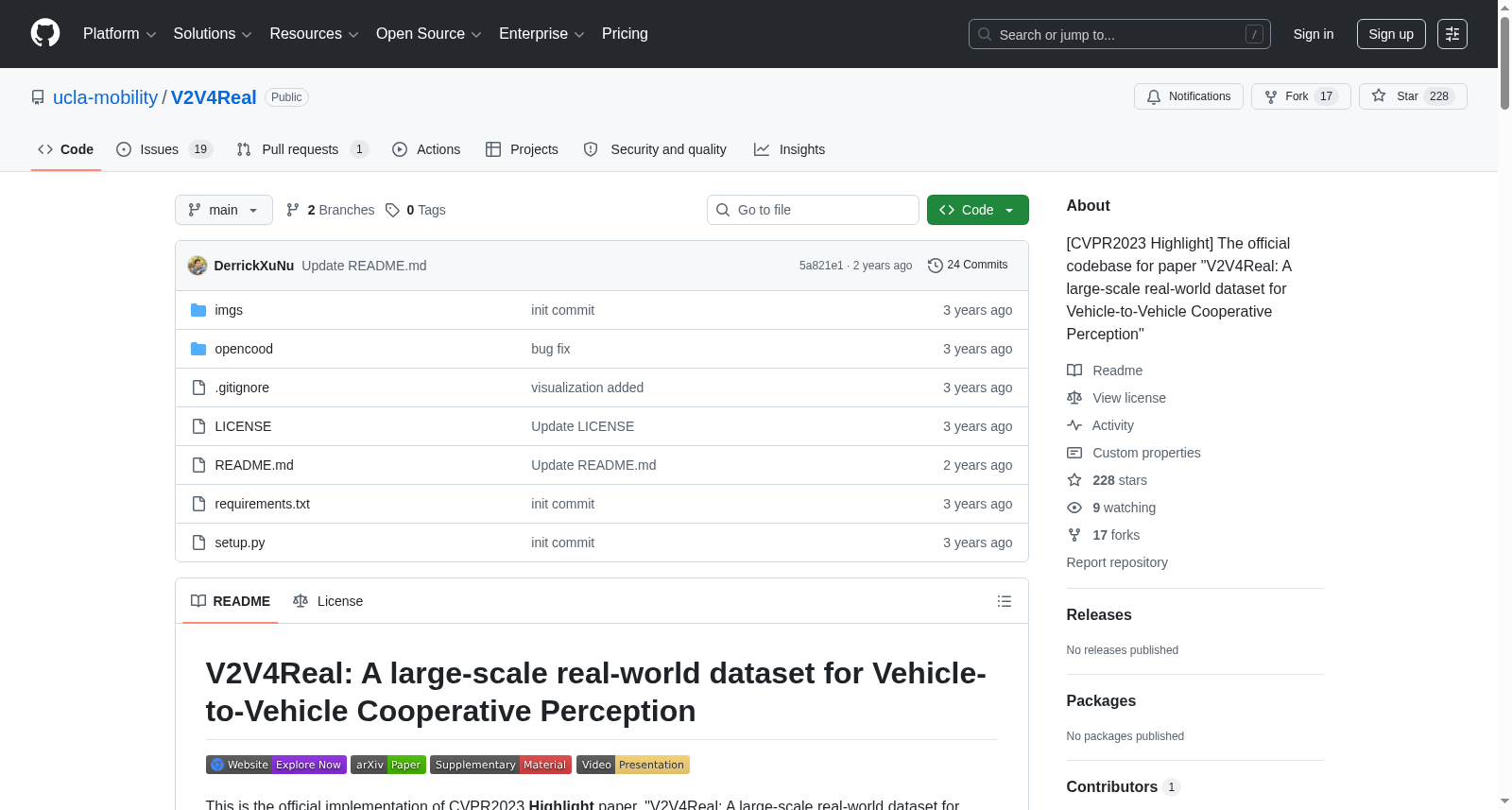1512x810 pixels.
Task: Click the book icon beside Readme
Action: (1074, 371)
